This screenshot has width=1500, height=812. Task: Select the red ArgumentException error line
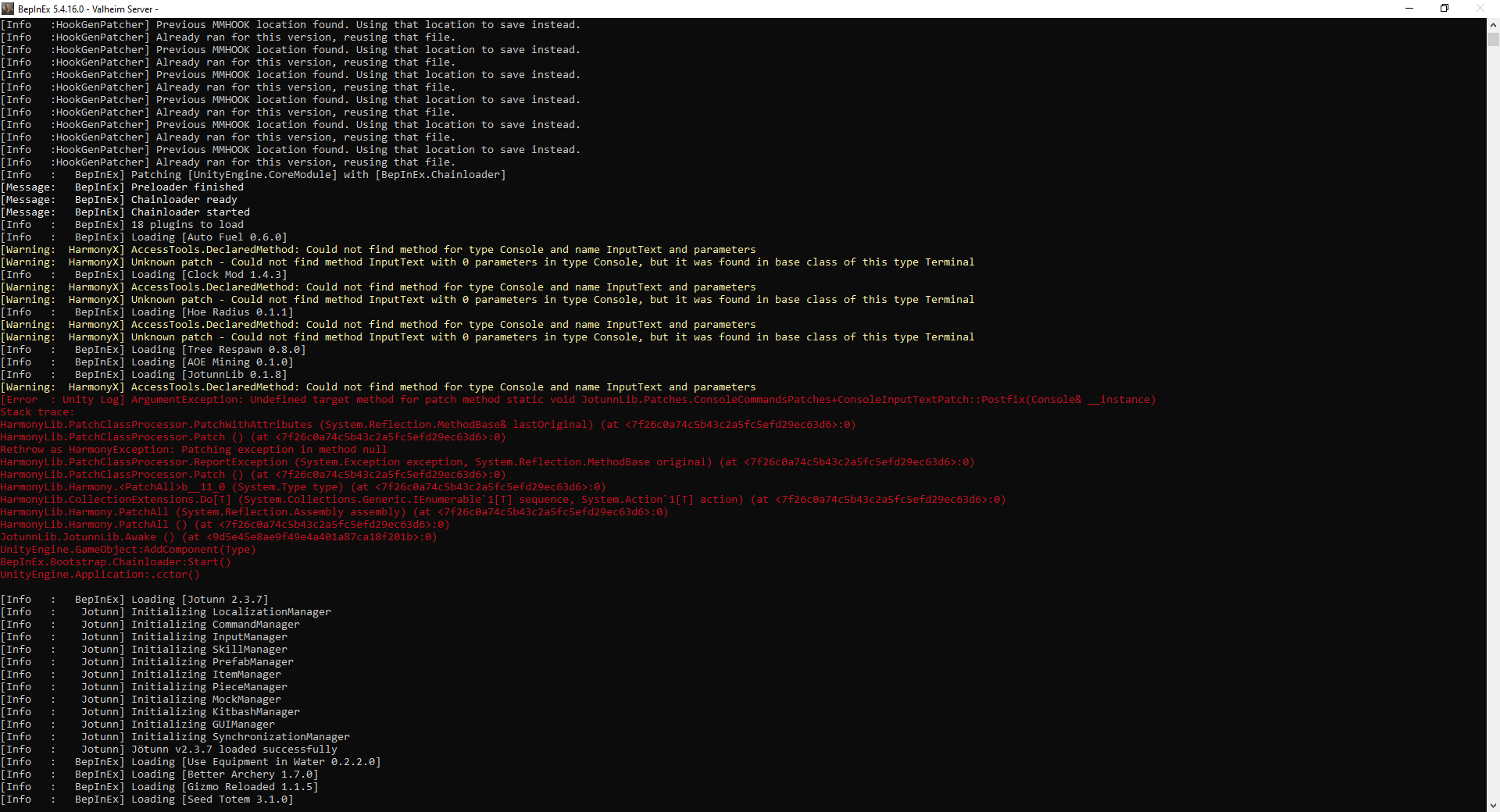[578, 399]
